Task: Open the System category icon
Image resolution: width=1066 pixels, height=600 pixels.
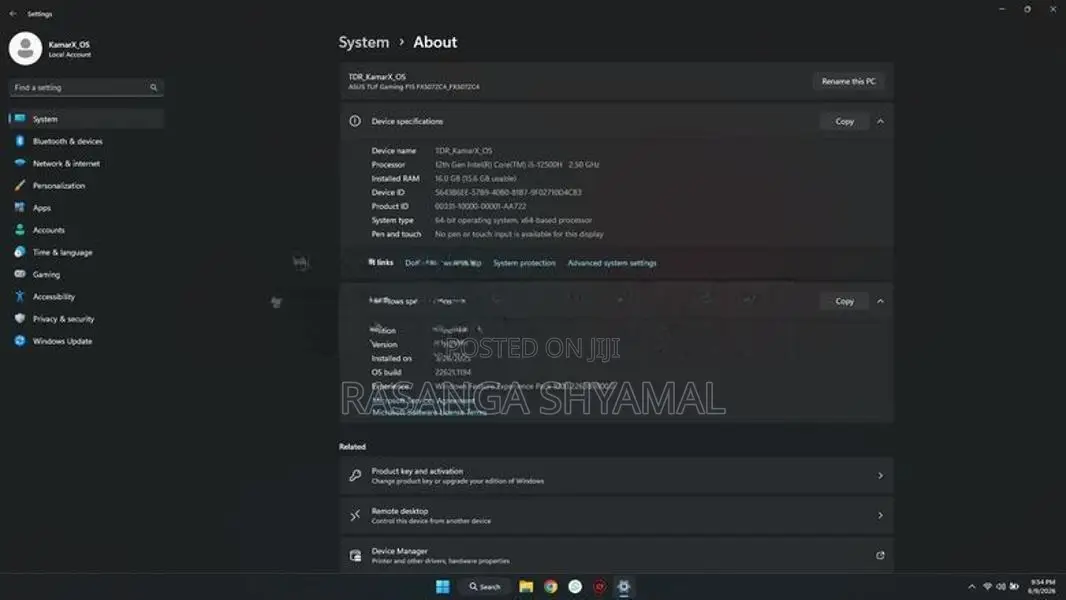Action: click(20, 118)
